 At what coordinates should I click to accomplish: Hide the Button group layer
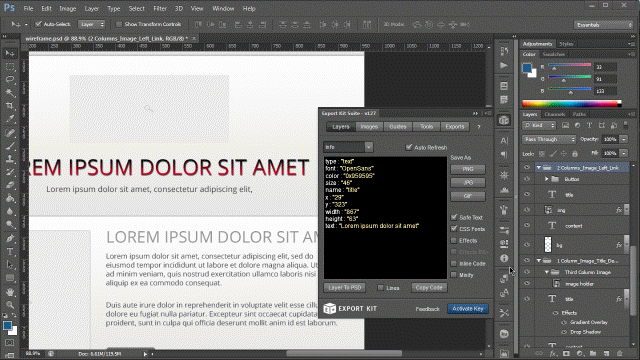click(x=527, y=179)
